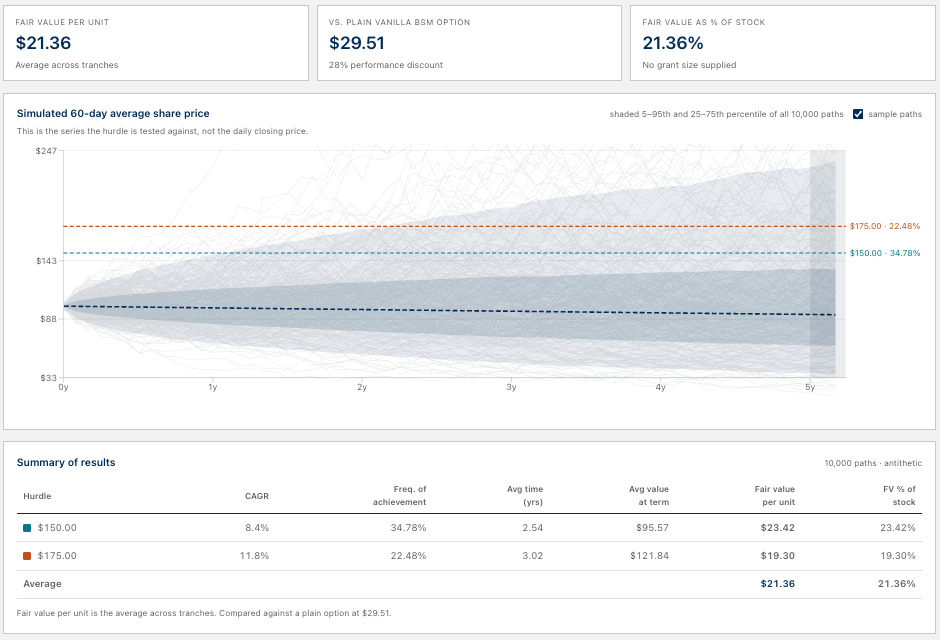This screenshot has width=940, height=640.
Task: Click the $21.36 fair value per unit card
Action: point(156,43)
